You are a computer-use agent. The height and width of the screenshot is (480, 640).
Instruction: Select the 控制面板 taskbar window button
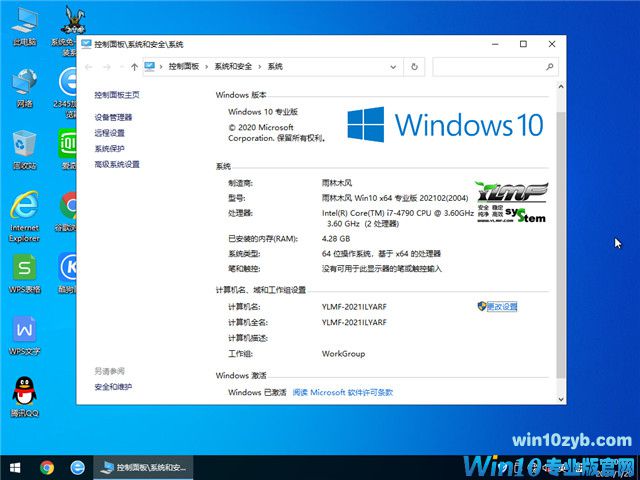[x=143, y=467]
